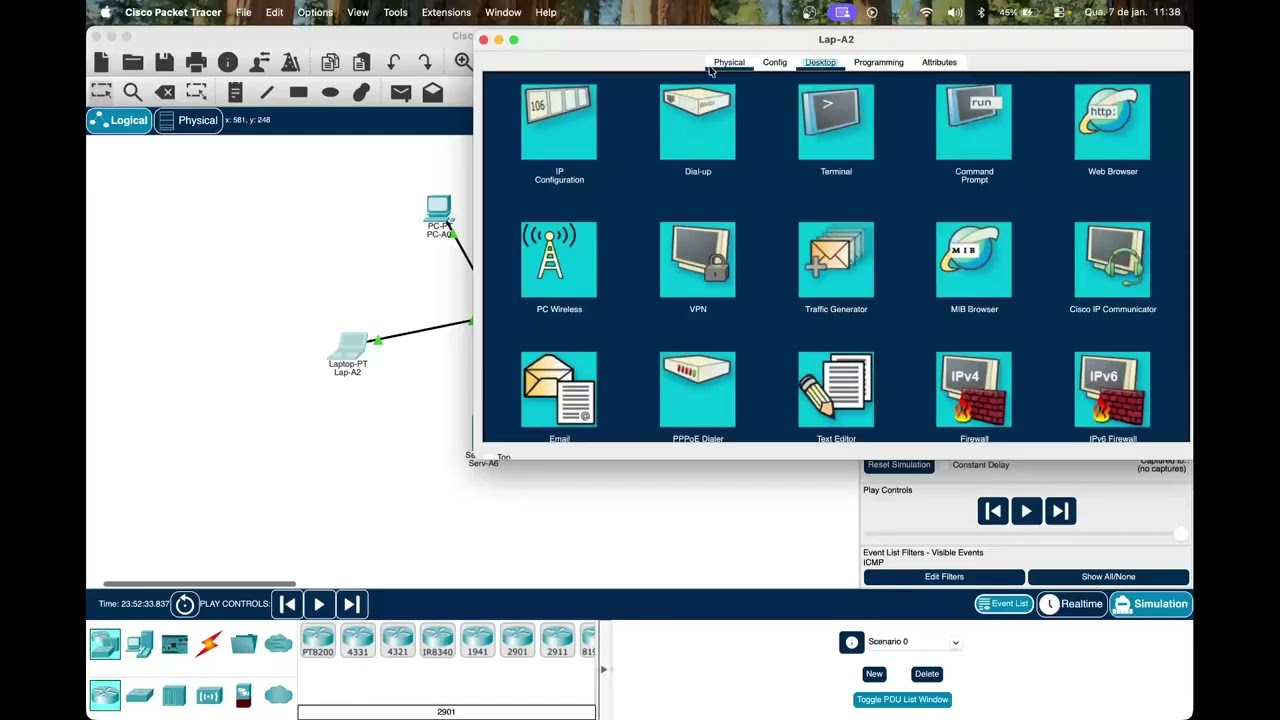1280x720 pixels.
Task: Click the Reset Simulation button
Action: click(898, 465)
